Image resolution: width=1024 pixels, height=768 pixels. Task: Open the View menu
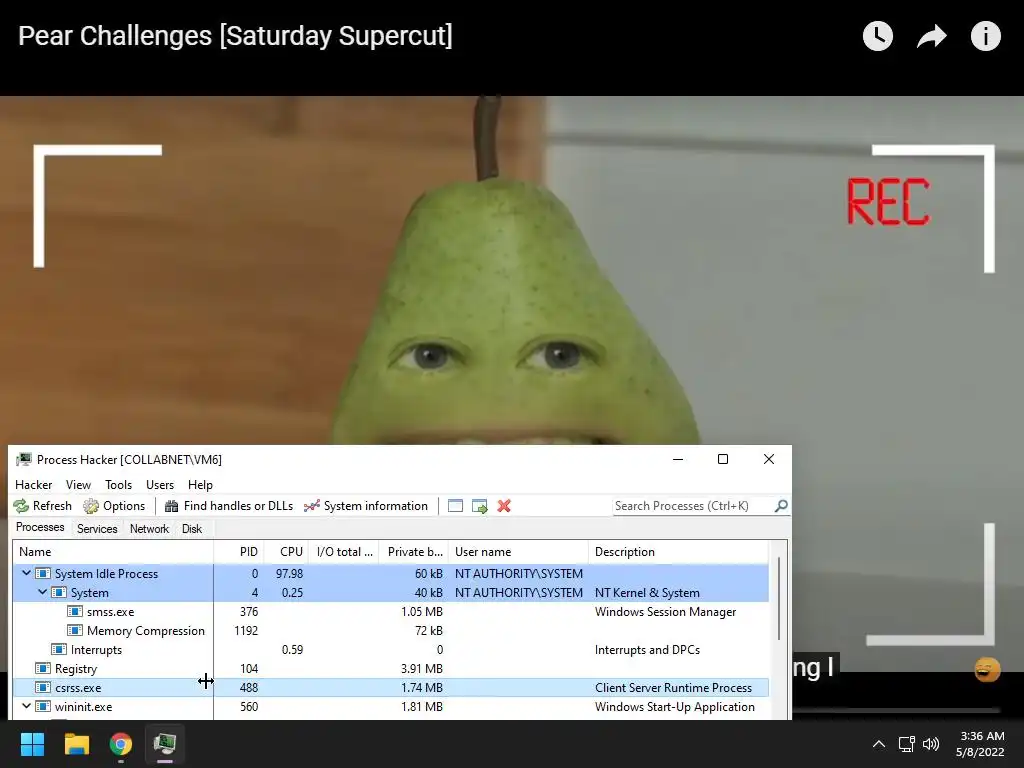click(78, 485)
